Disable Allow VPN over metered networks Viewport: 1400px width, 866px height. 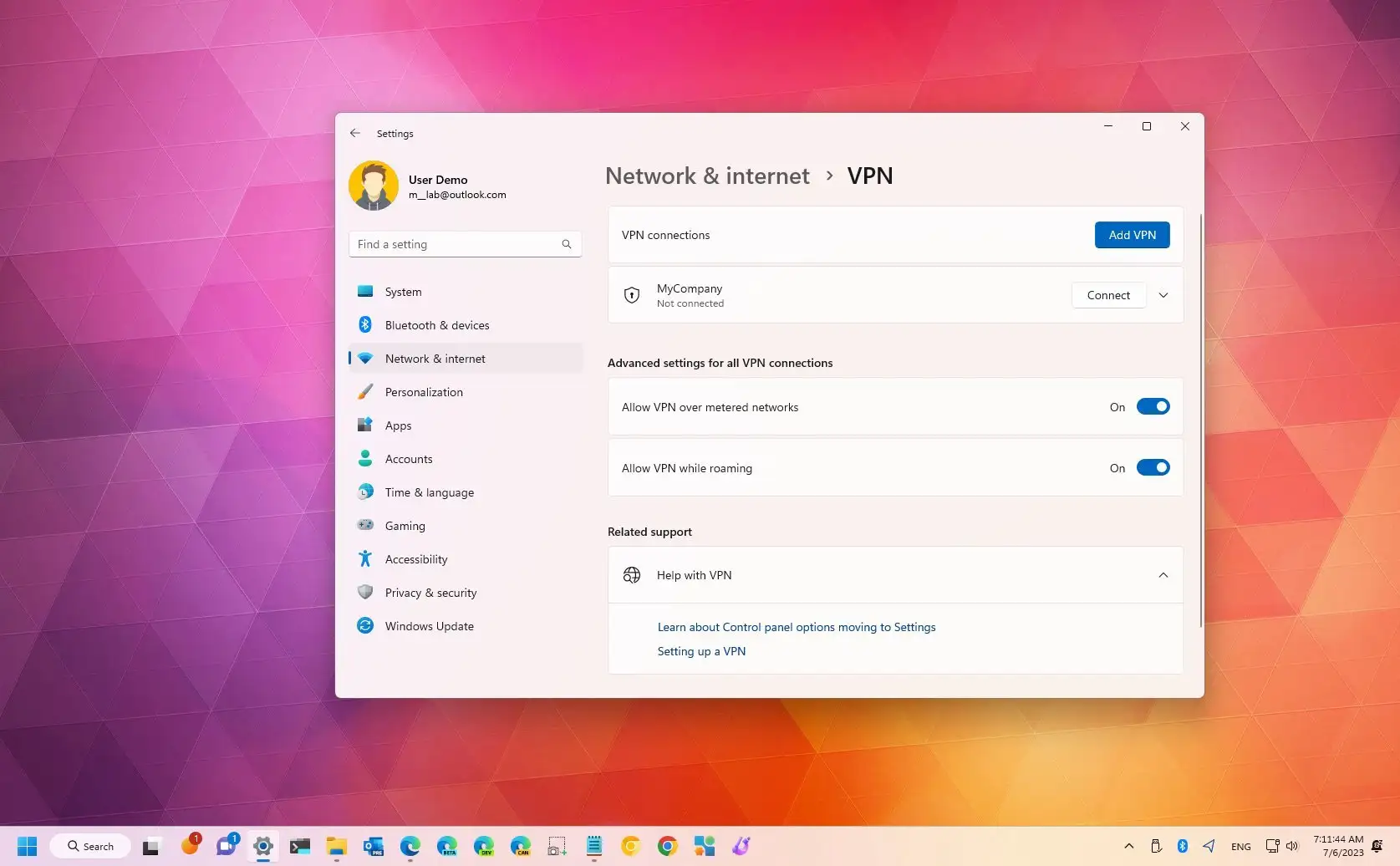tap(1153, 406)
